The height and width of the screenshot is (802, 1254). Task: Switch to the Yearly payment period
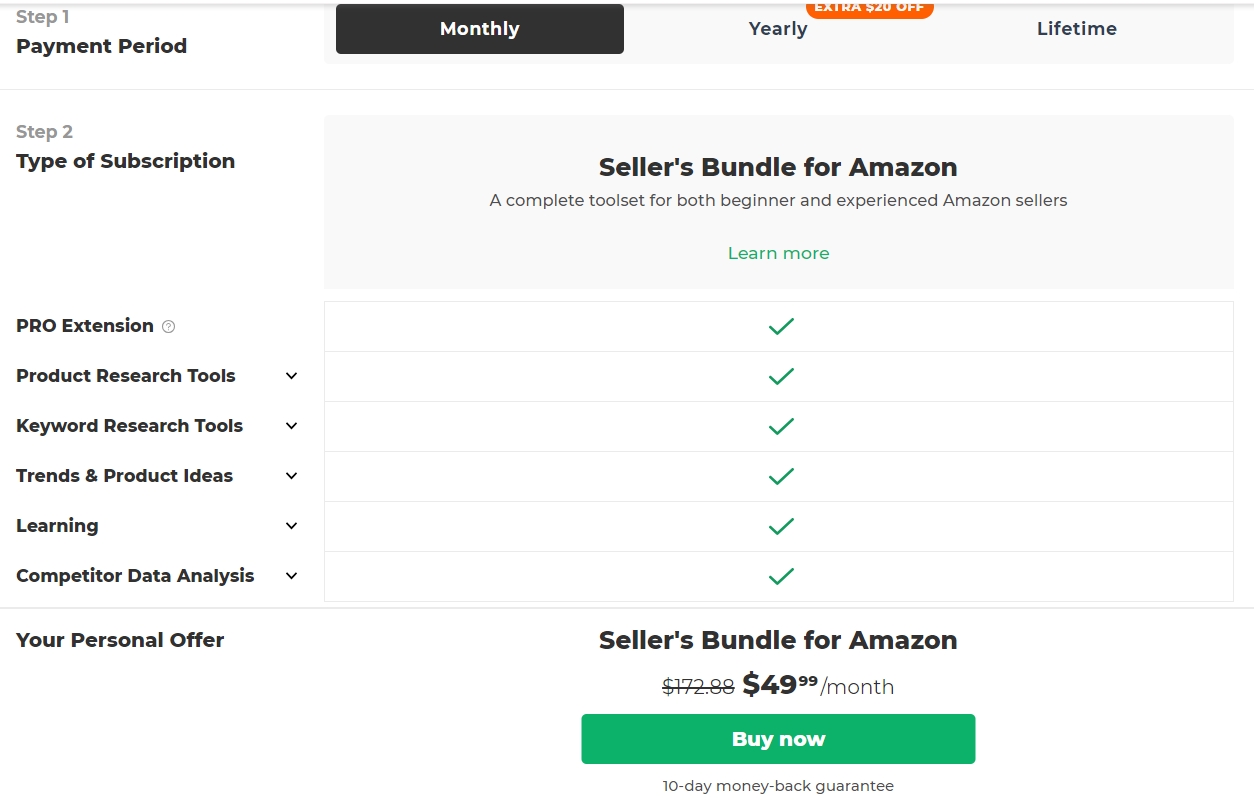pyautogui.click(x=778, y=29)
